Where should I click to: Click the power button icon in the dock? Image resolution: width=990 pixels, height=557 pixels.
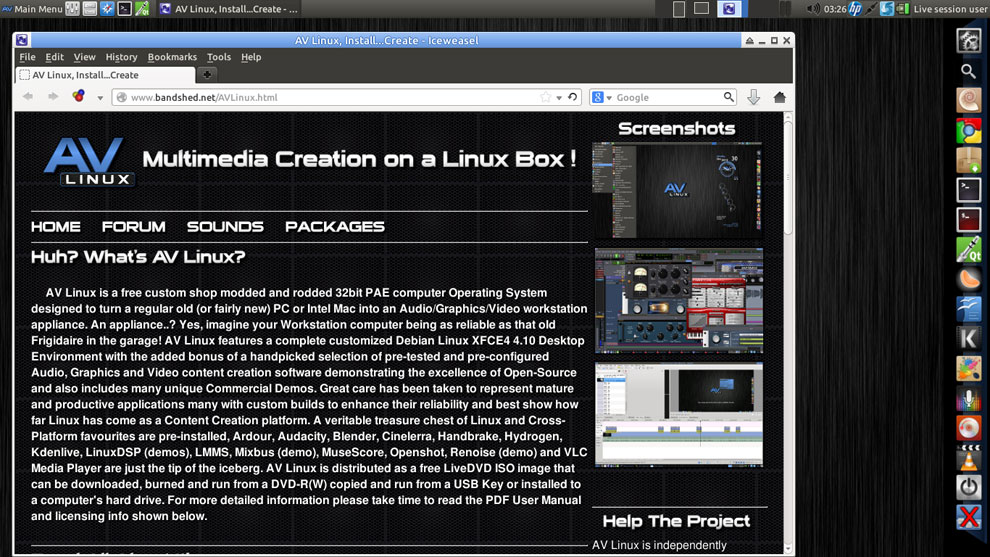969,488
